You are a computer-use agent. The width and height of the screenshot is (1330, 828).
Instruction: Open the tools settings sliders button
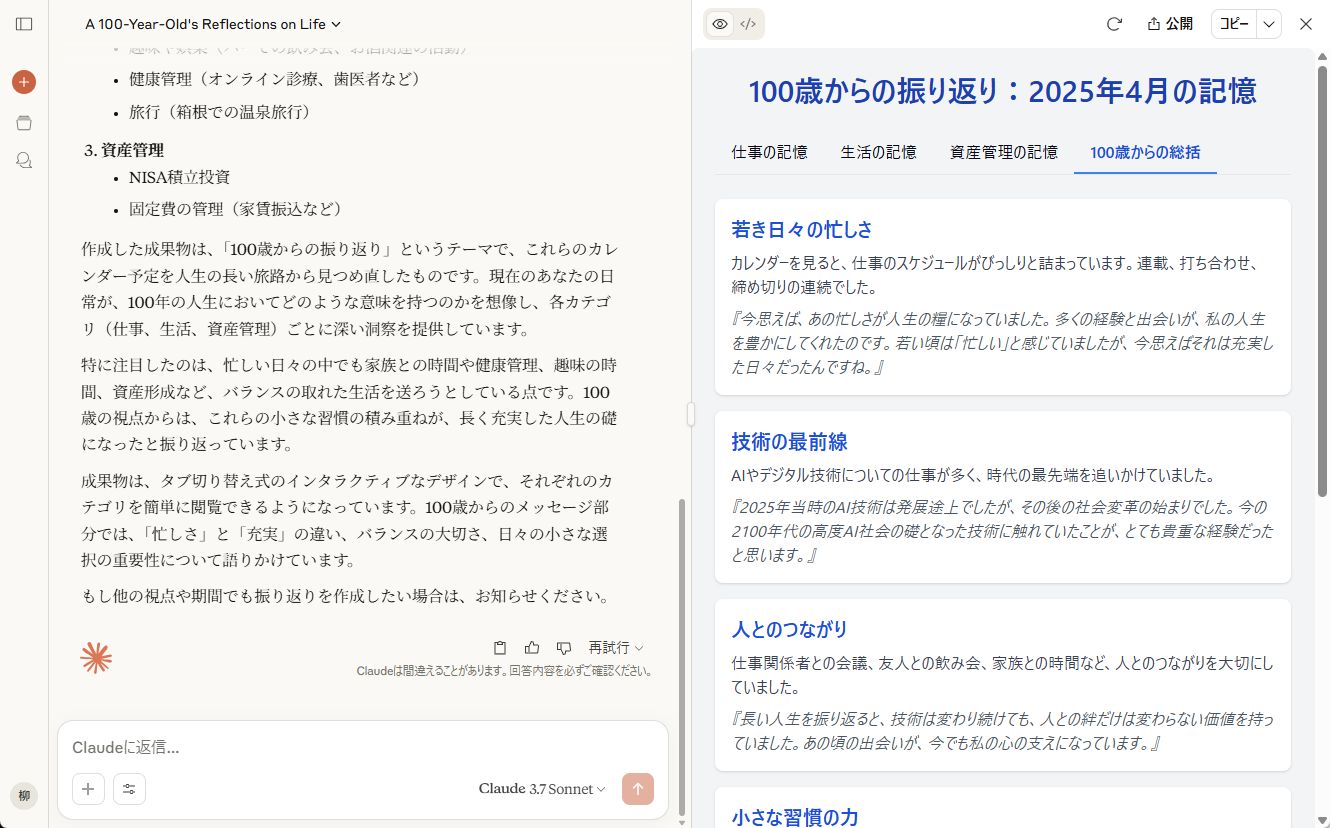click(x=130, y=789)
